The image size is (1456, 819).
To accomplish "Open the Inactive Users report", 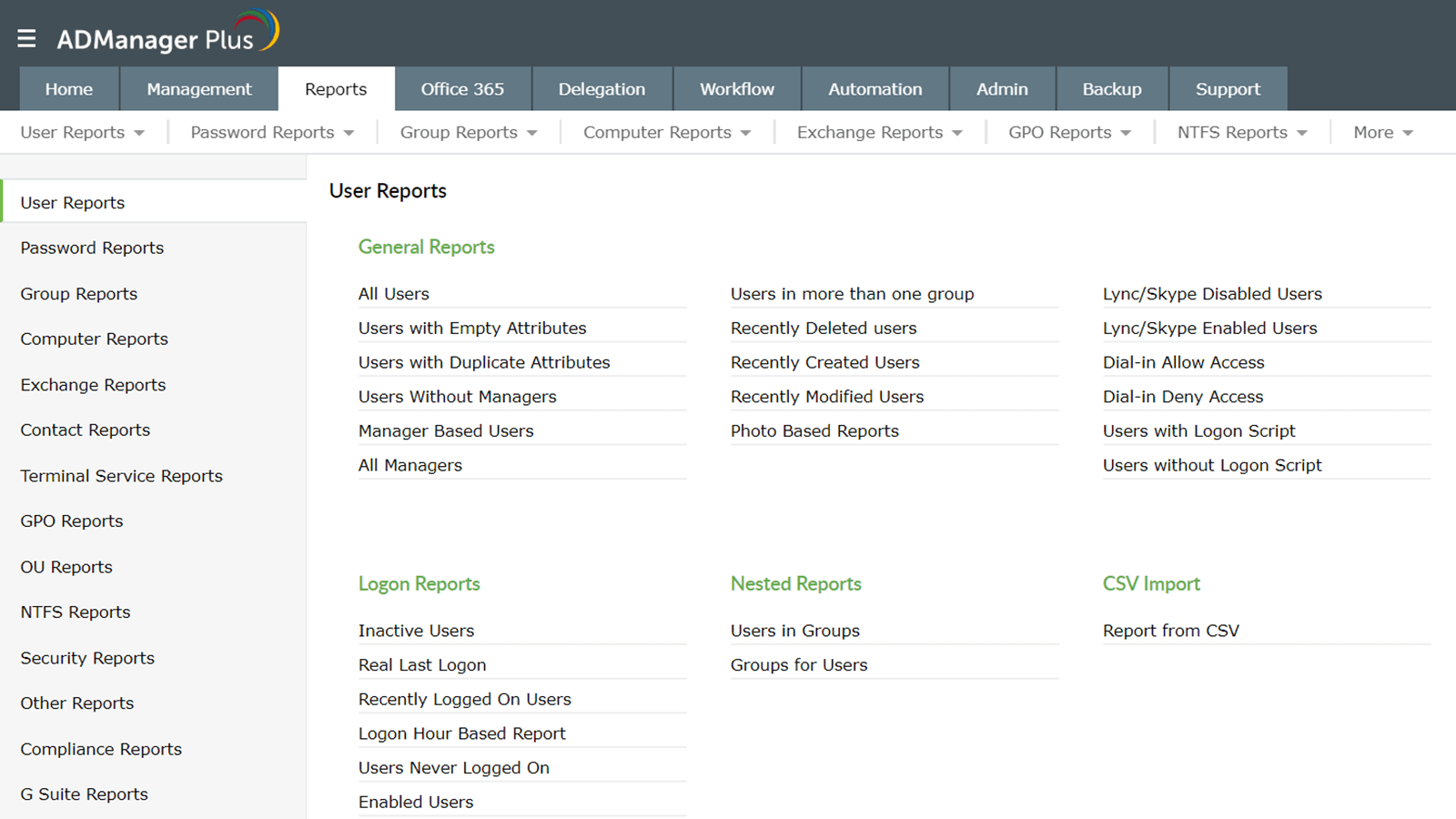I will pos(416,631).
